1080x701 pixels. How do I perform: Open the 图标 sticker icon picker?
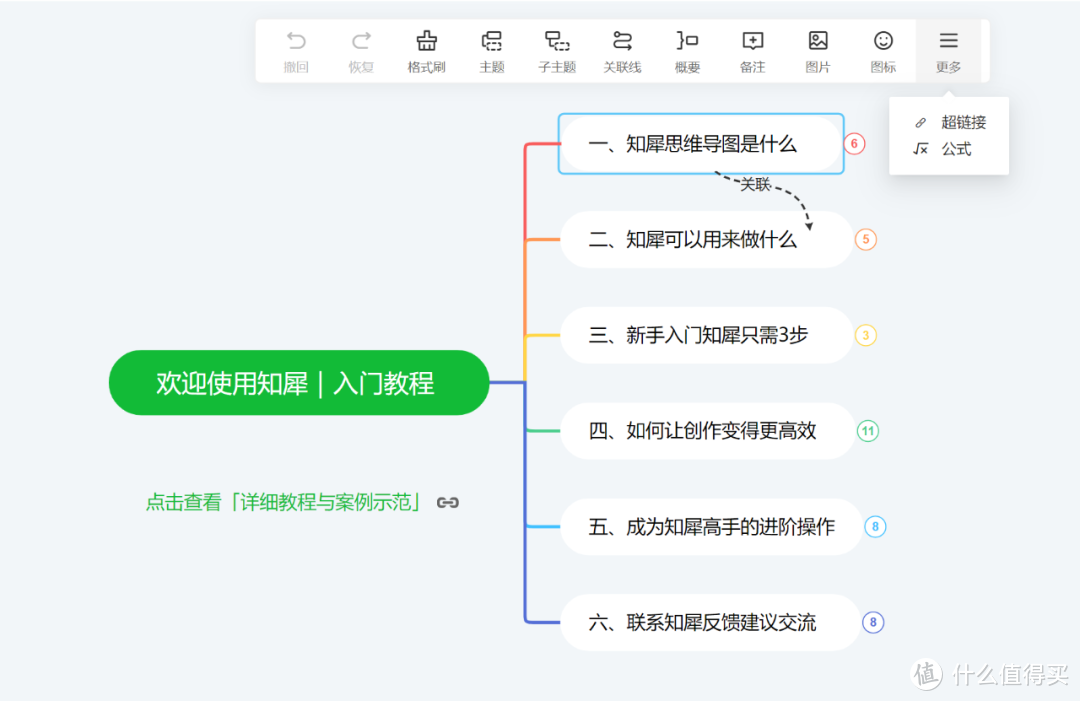[x=883, y=50]
